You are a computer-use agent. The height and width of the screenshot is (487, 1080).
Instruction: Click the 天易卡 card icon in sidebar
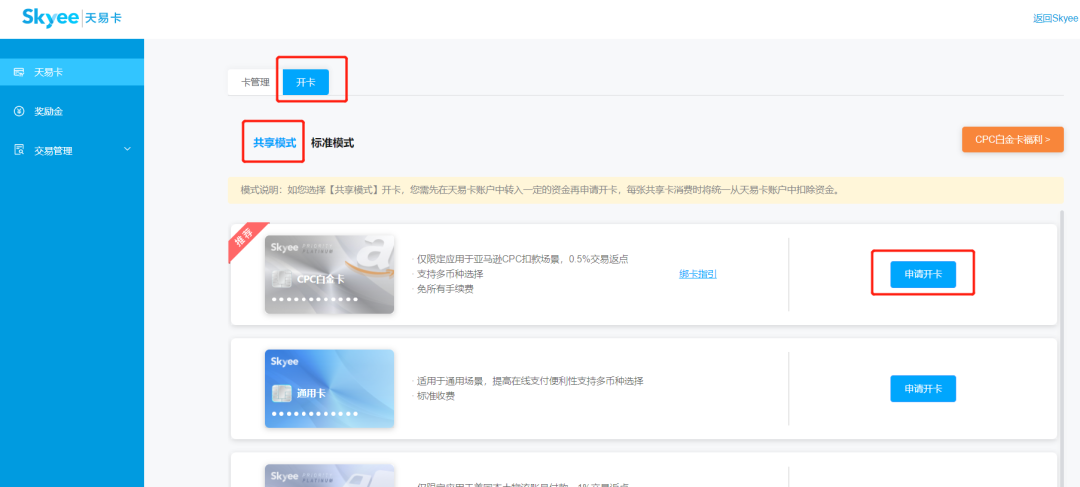point(19,72)
